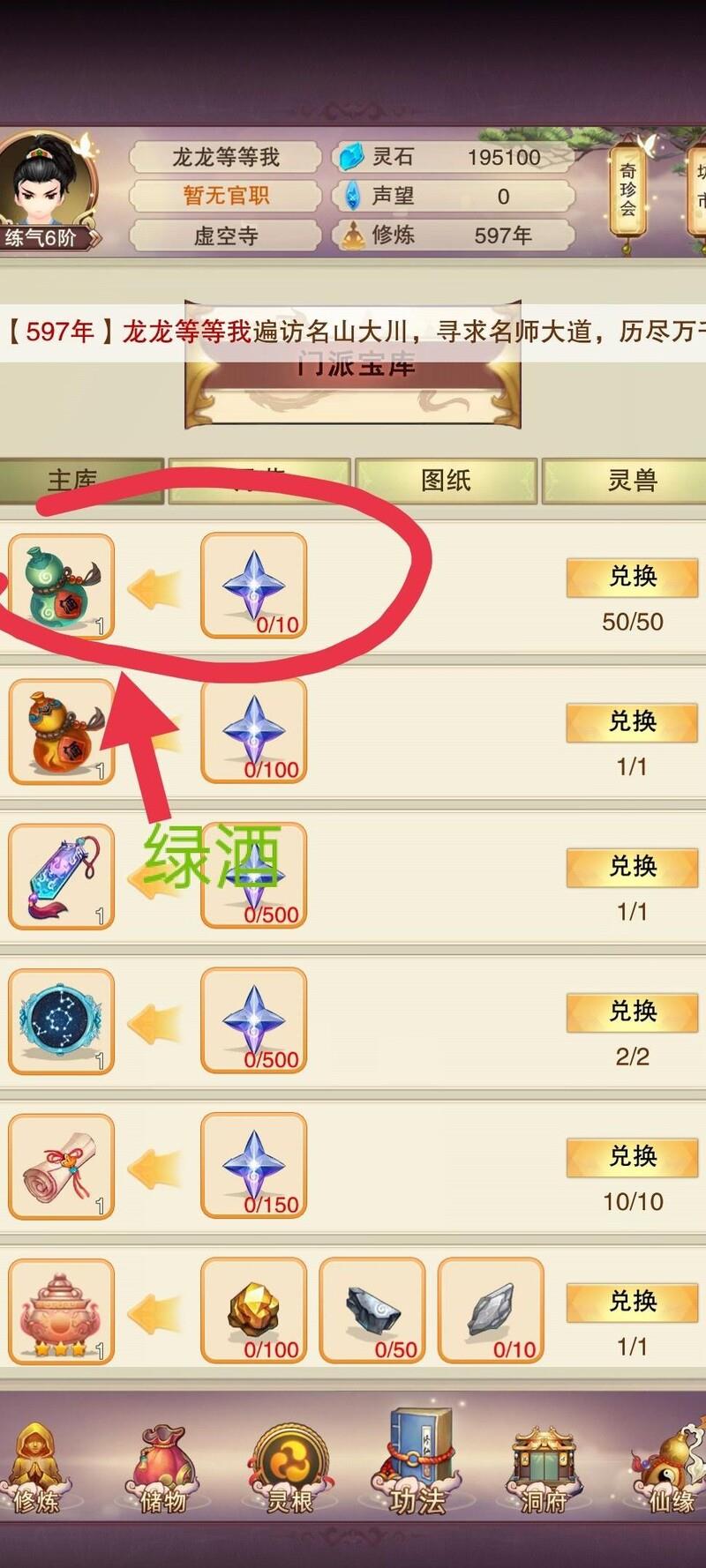Screen dimensions: 706x1568
Task: Select the constellation star disc item
Action: click(x=61, y=1021)
